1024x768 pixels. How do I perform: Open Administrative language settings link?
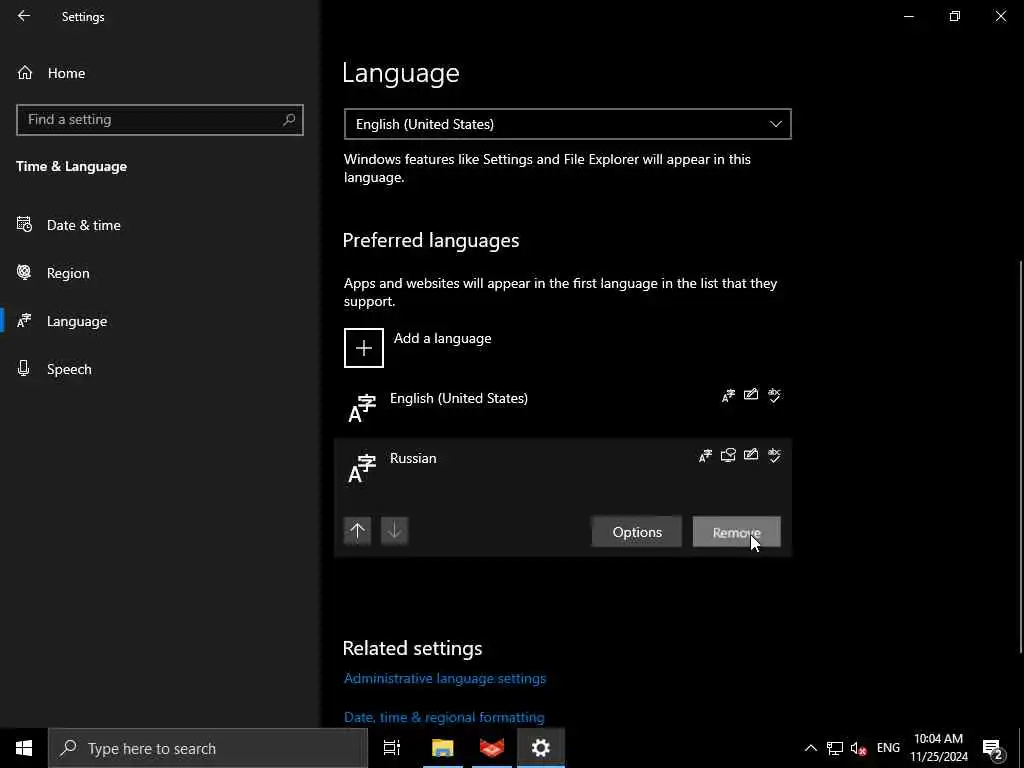(445, 679)
